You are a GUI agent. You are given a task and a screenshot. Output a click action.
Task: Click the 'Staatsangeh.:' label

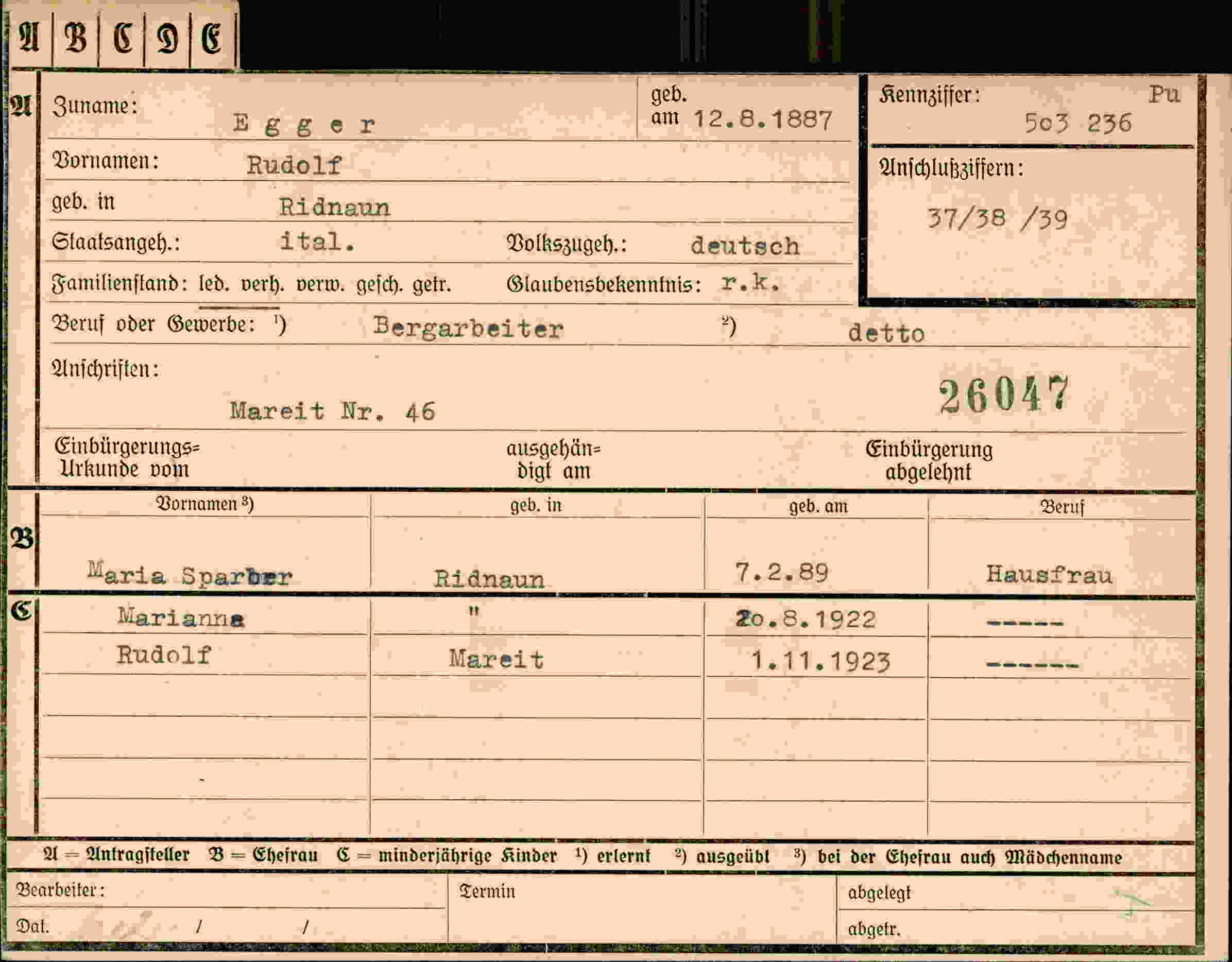pyautogui.click(x=116, y=243)
